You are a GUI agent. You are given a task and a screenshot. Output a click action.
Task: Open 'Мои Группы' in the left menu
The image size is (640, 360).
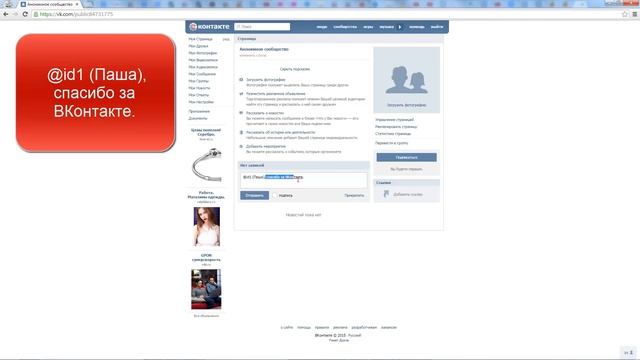pyautogui.click(x=198, y=81)
